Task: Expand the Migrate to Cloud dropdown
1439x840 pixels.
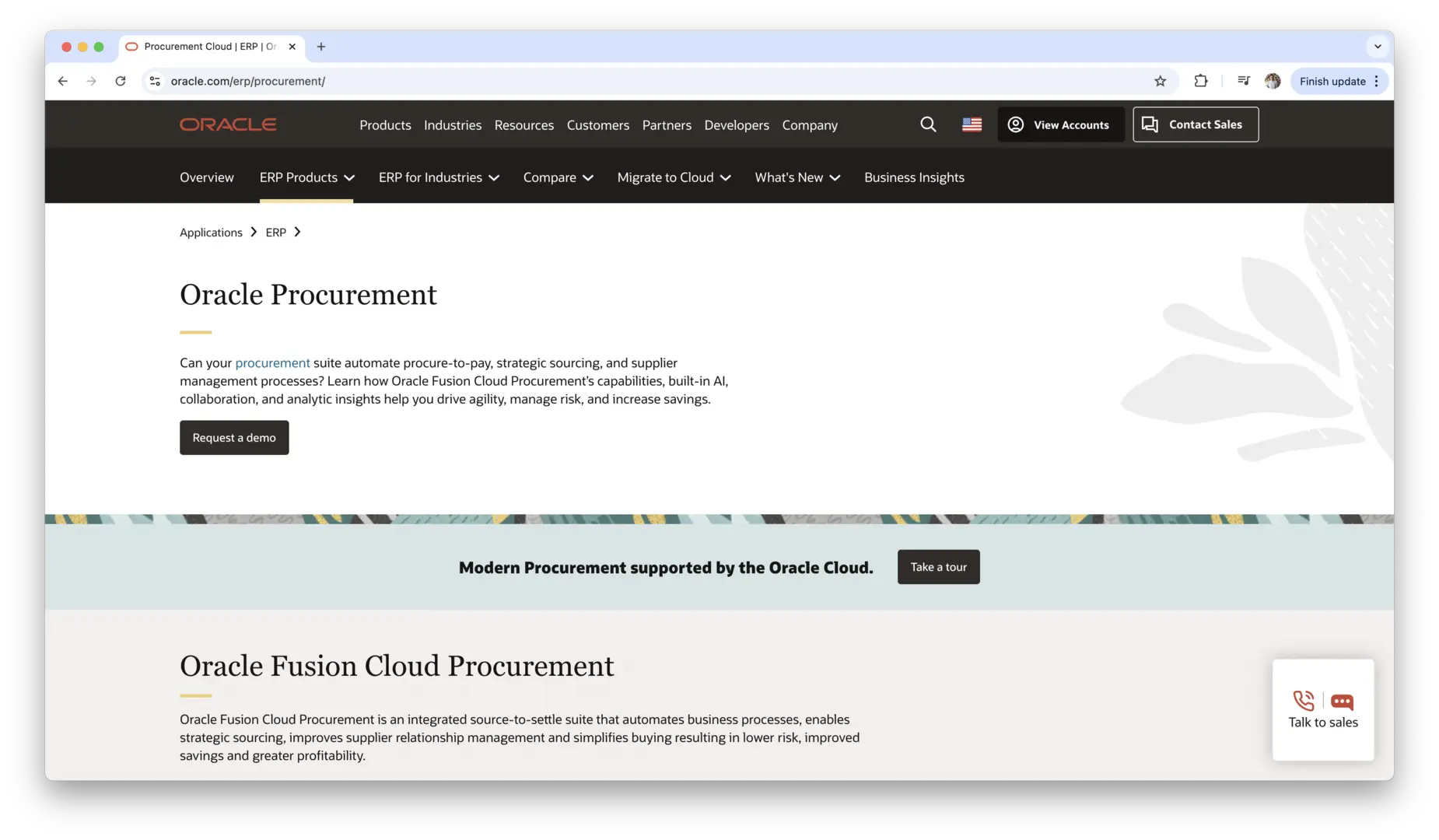Action: coord(674,177)
